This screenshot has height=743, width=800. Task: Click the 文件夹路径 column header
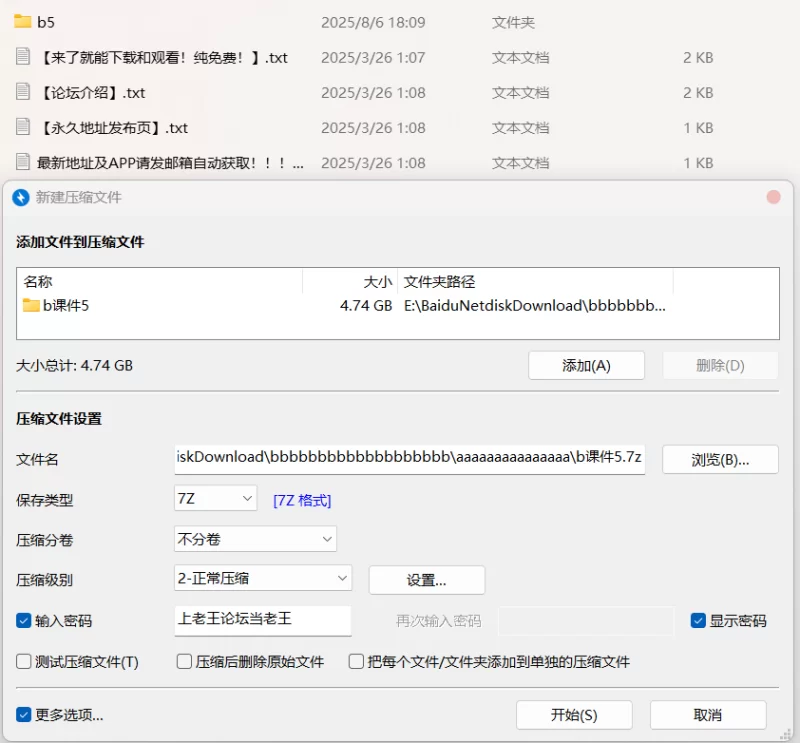(x=535, y=281)
